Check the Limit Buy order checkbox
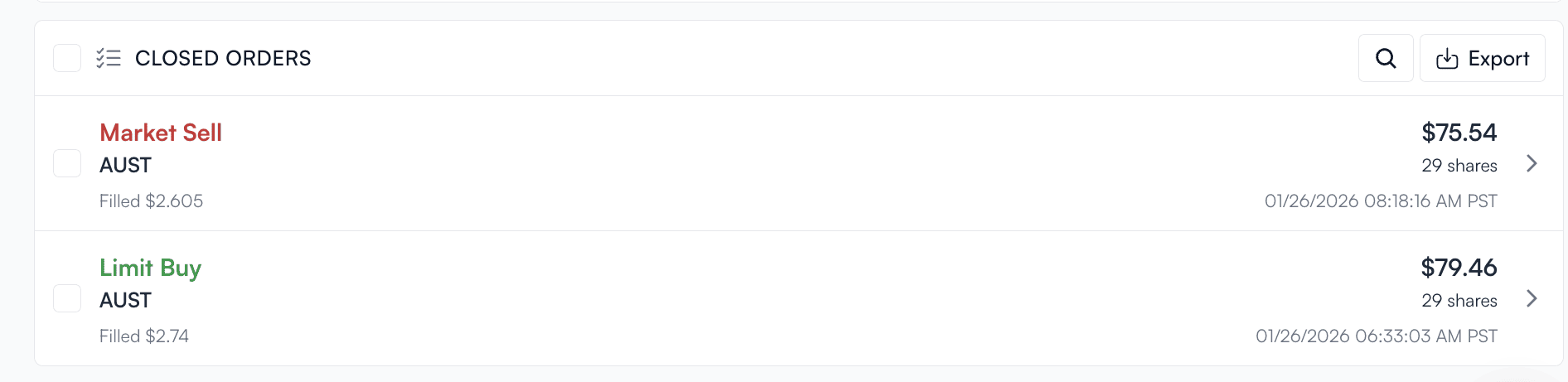The image size is (1568, 382). click(67, 298)
